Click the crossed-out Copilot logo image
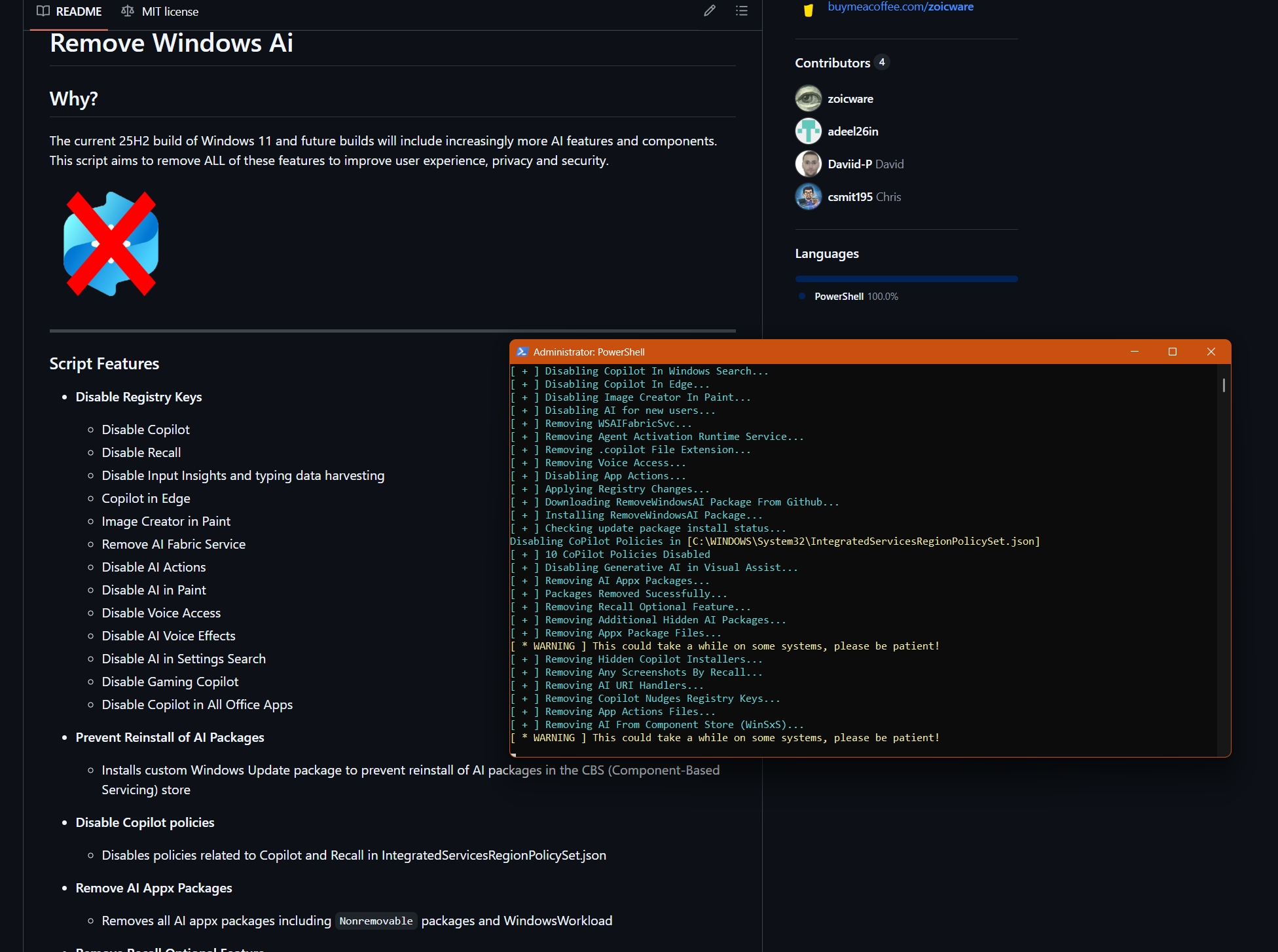Screen dimensions: 1278x952 pyautogui.click(x=111, y=244)
